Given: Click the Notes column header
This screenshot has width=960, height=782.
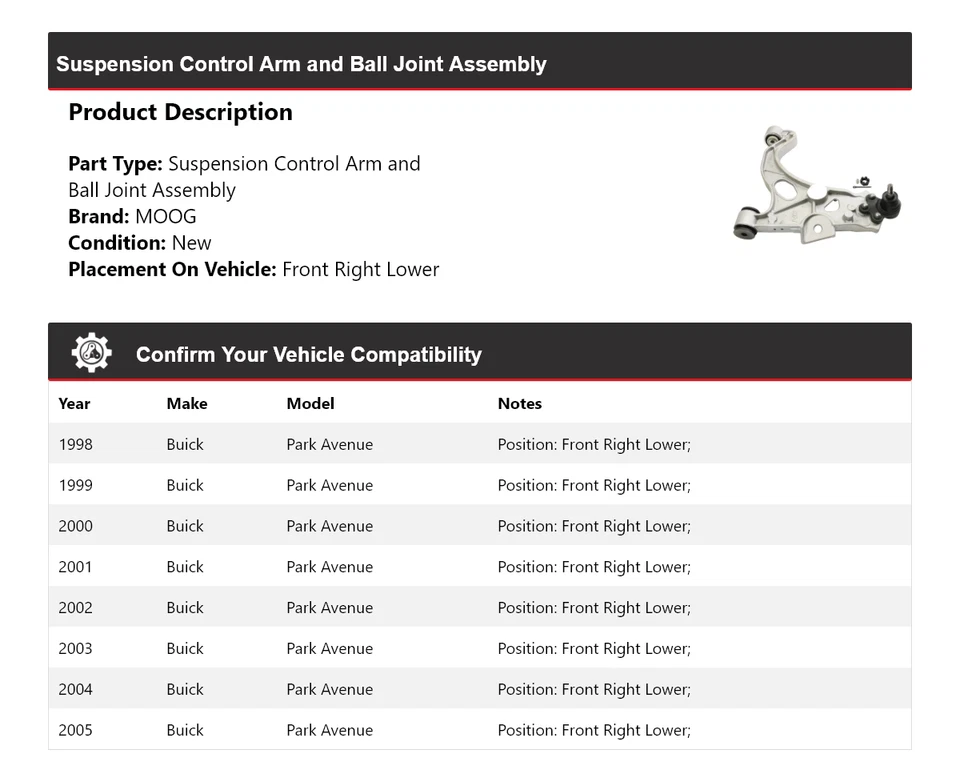Looking at the screenshot, I should click(x=519, y=404).
